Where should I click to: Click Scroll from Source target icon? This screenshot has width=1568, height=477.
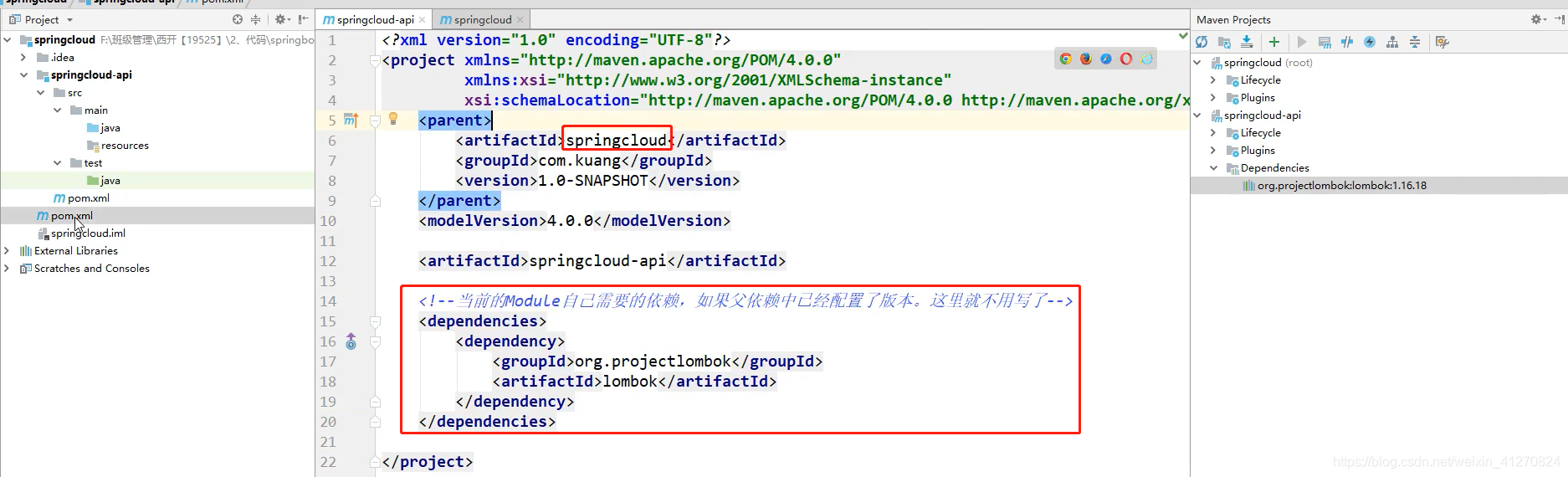[238, 19]
